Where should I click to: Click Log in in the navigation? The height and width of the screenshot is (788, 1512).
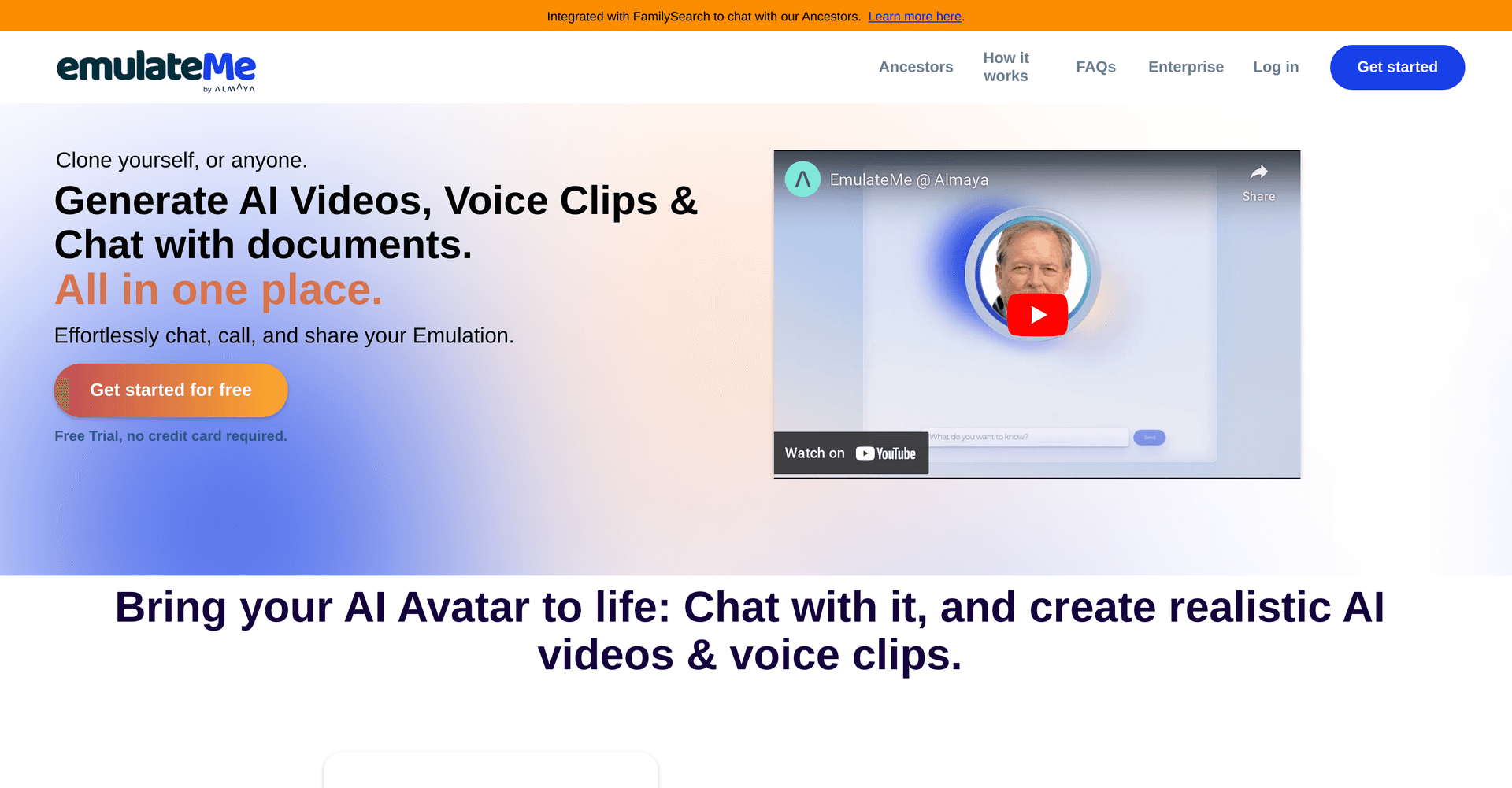(1276, 67)
